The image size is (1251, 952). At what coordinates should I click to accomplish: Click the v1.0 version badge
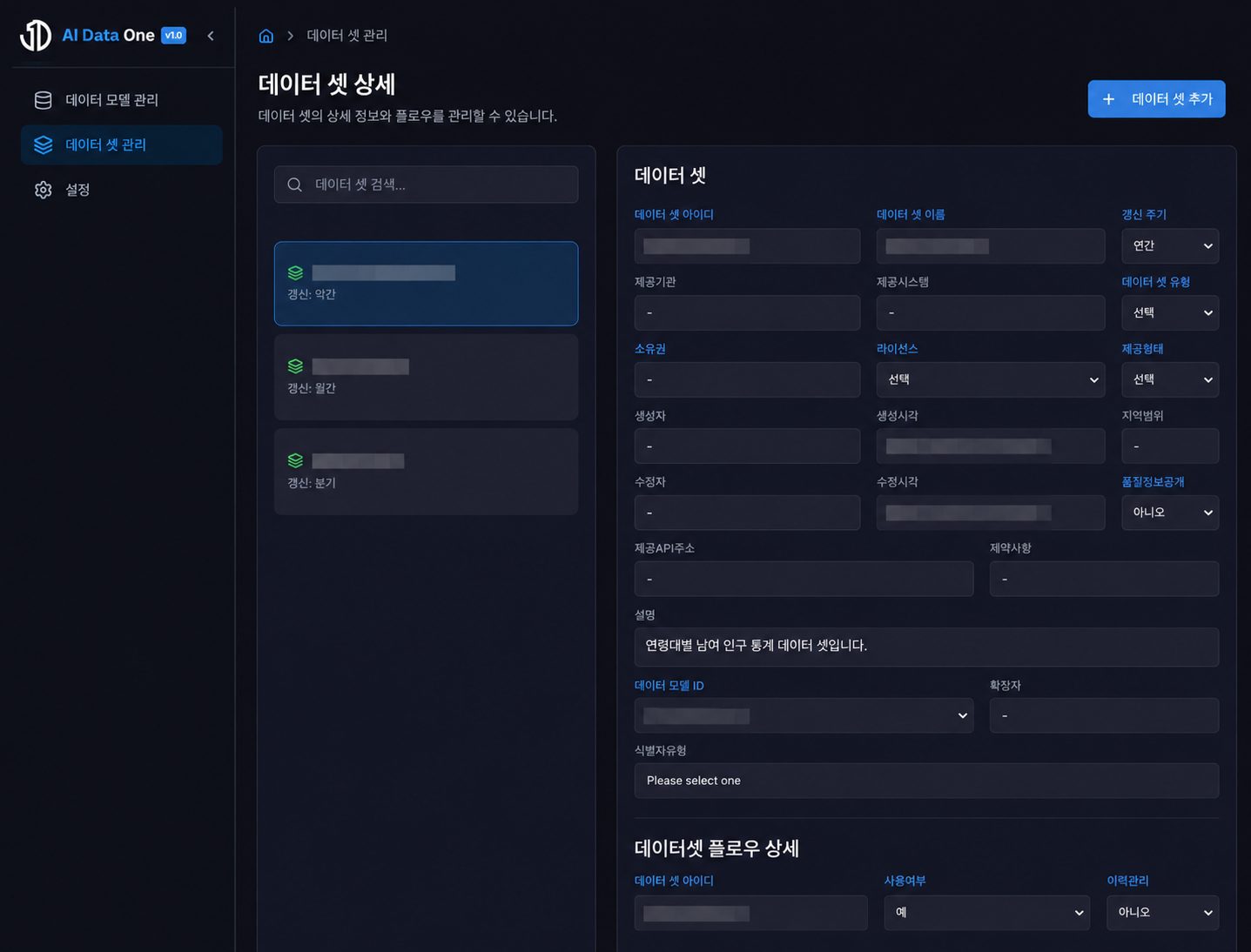(x=174, y=36)
